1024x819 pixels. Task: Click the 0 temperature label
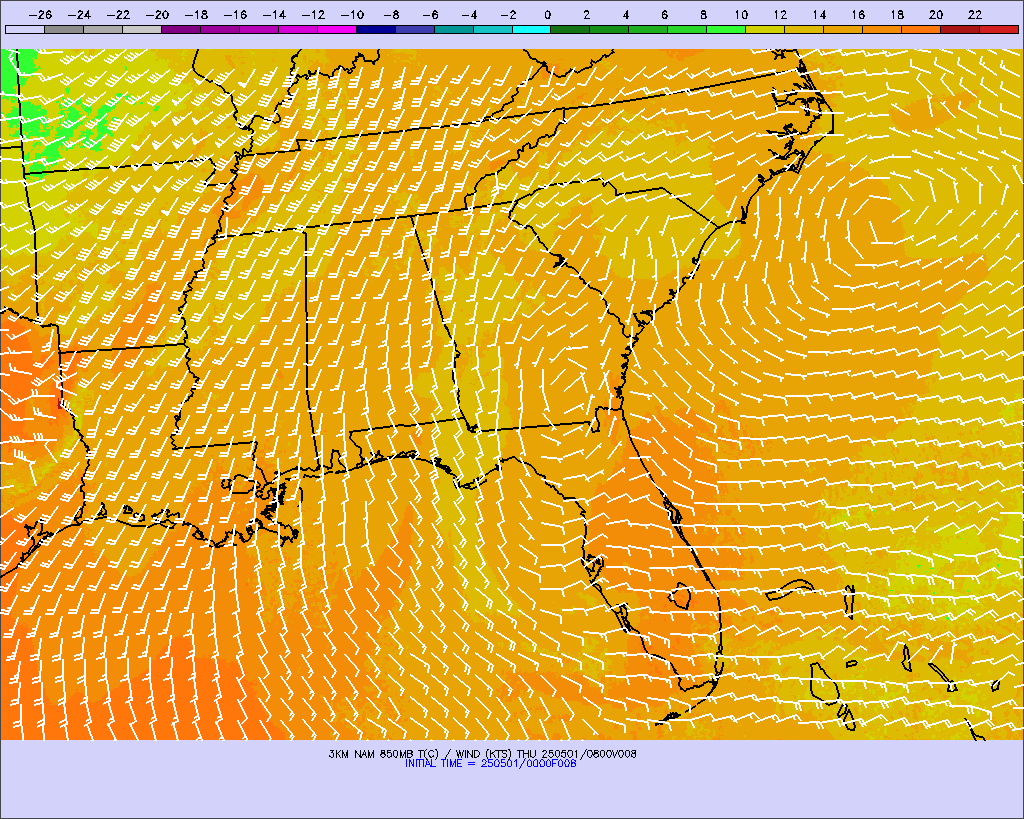click(547, 14)
